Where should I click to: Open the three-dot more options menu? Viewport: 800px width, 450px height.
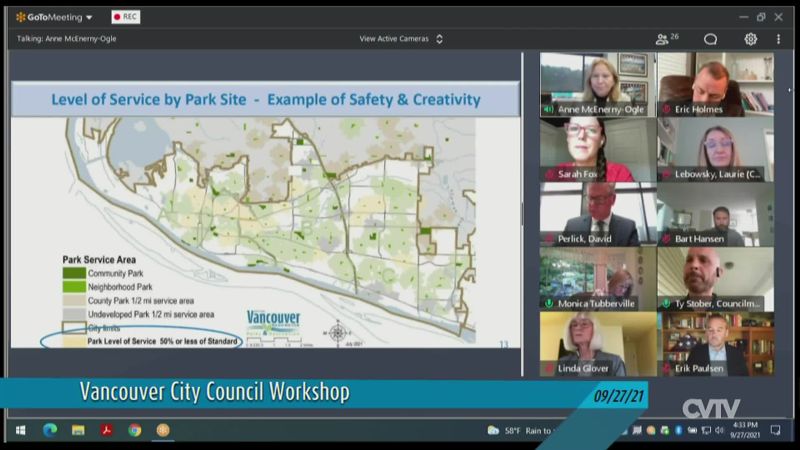click(778, 39)
